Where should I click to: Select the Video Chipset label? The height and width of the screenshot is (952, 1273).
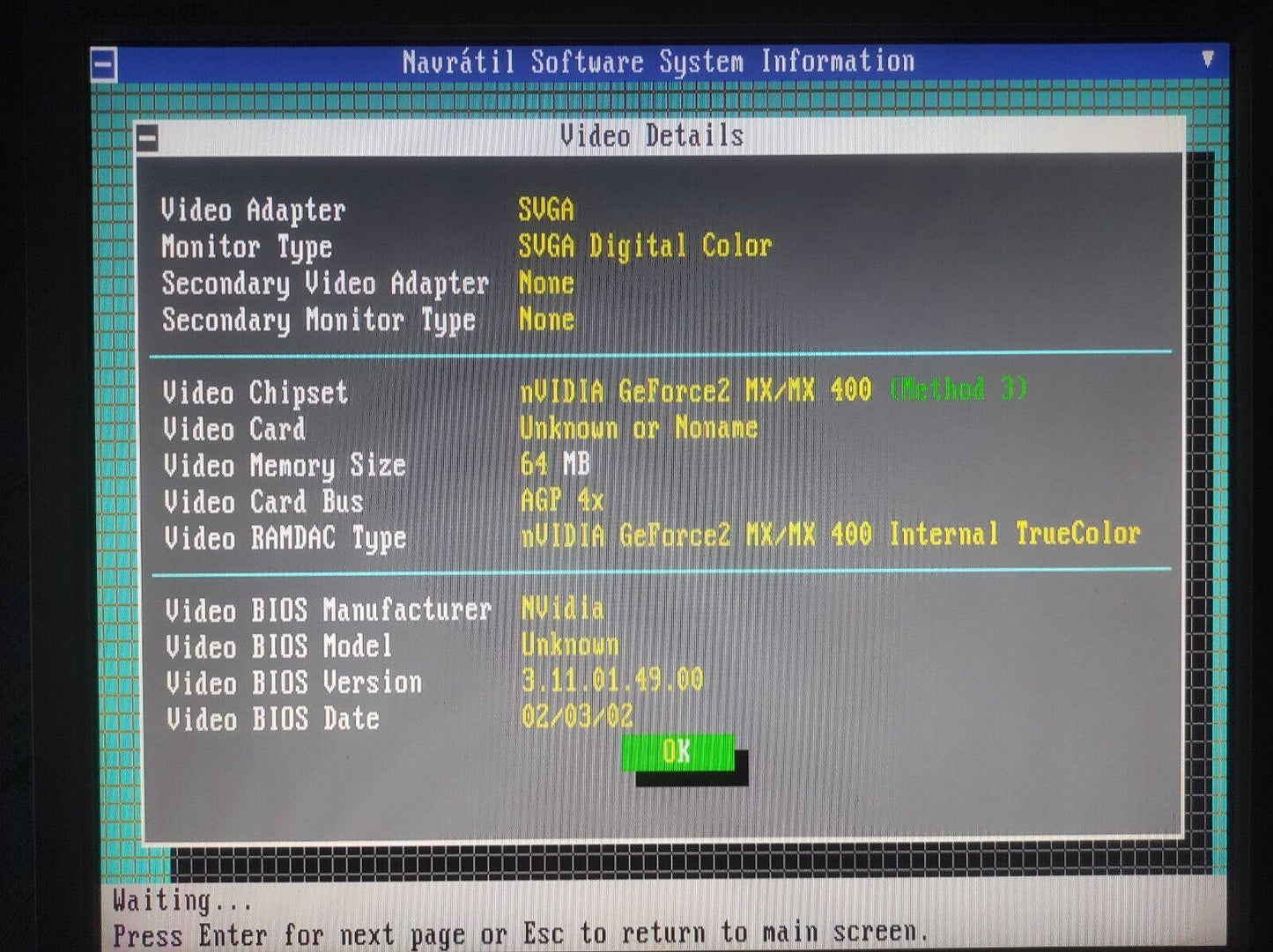(255, 393)
